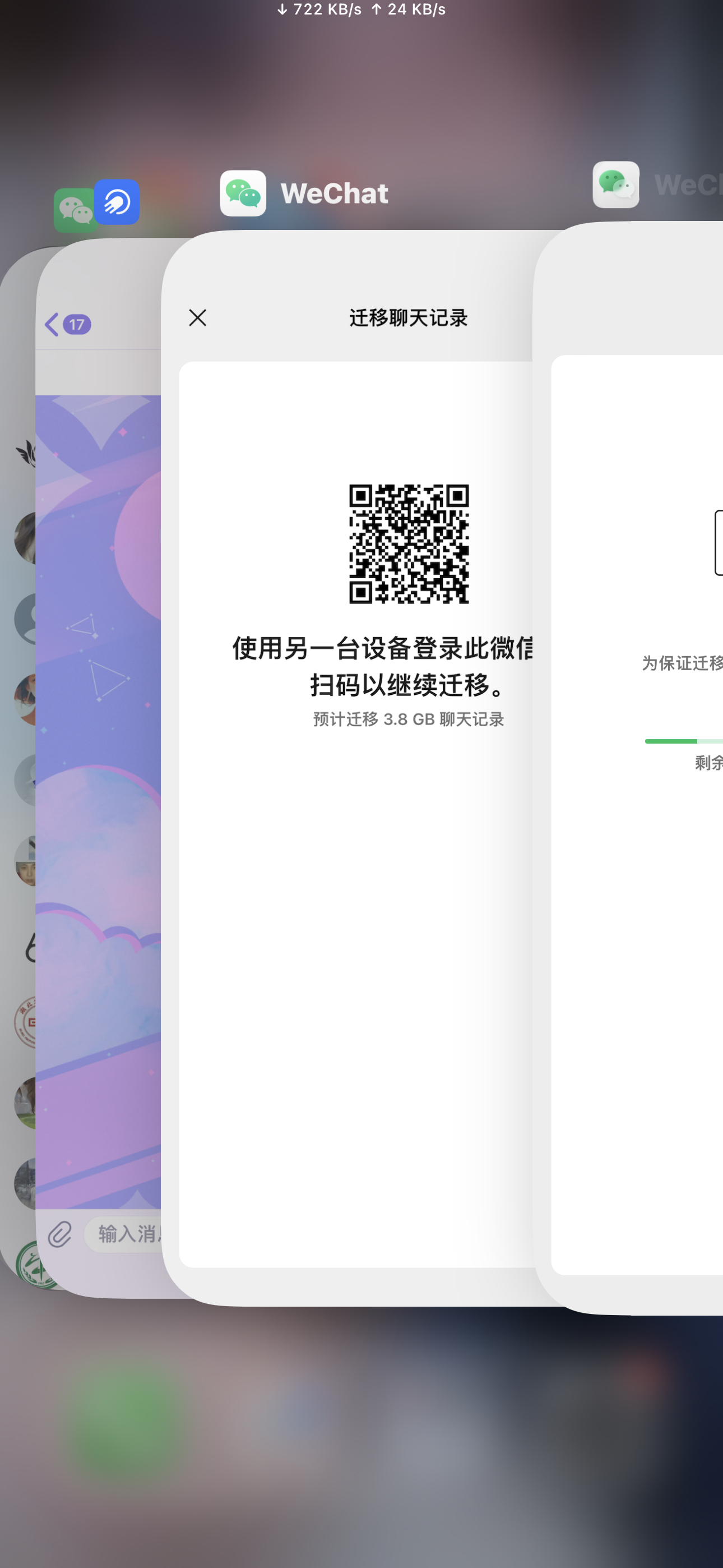The image size is (723, 1568).
Task: Close the chat migration screen with X
Action: pyautogui.click(x=197, y=317)
